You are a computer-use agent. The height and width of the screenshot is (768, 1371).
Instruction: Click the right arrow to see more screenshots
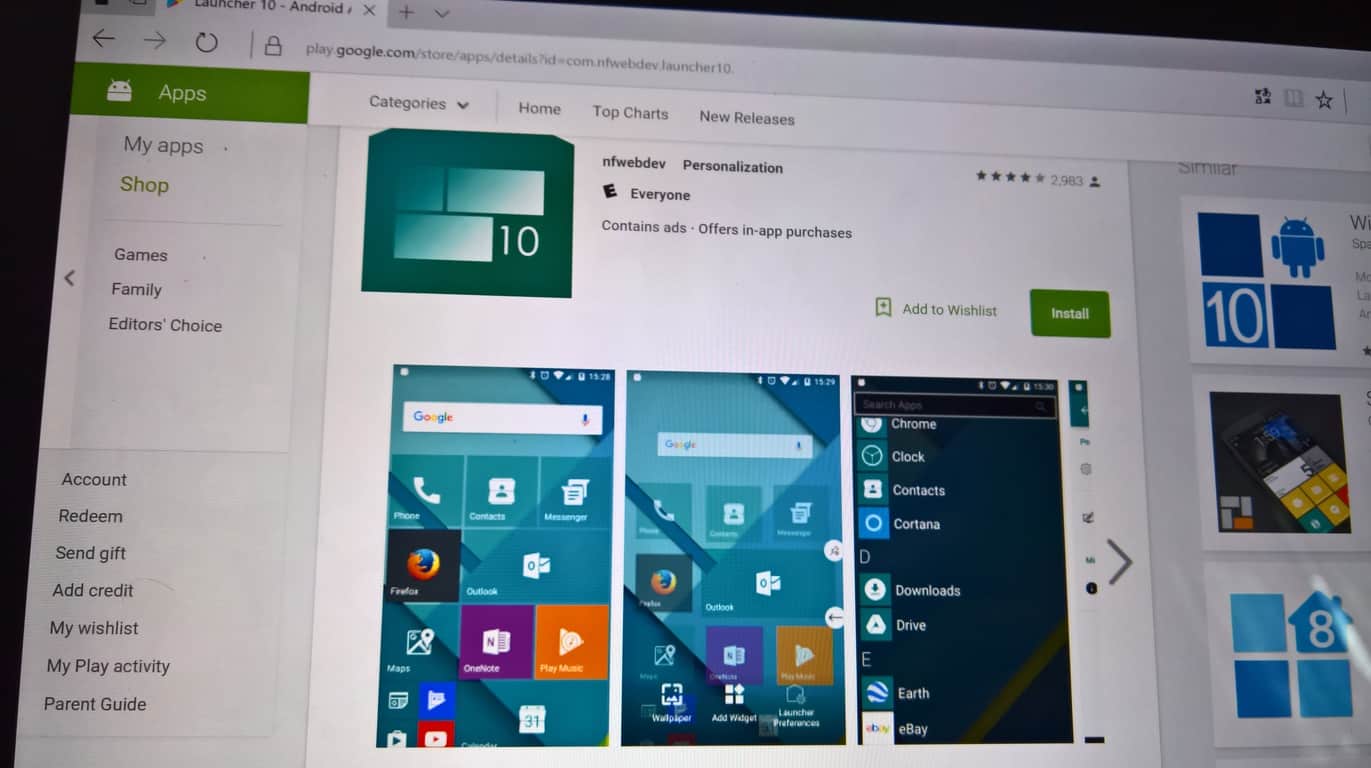1120,562
